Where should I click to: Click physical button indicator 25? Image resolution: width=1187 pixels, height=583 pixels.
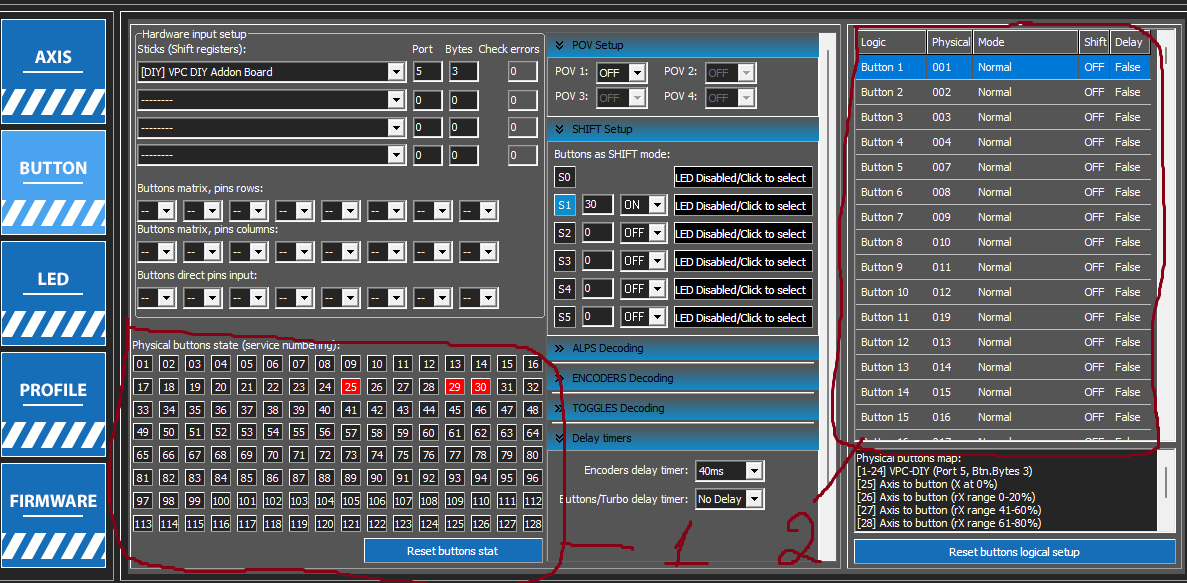click(x=350, y=387)
